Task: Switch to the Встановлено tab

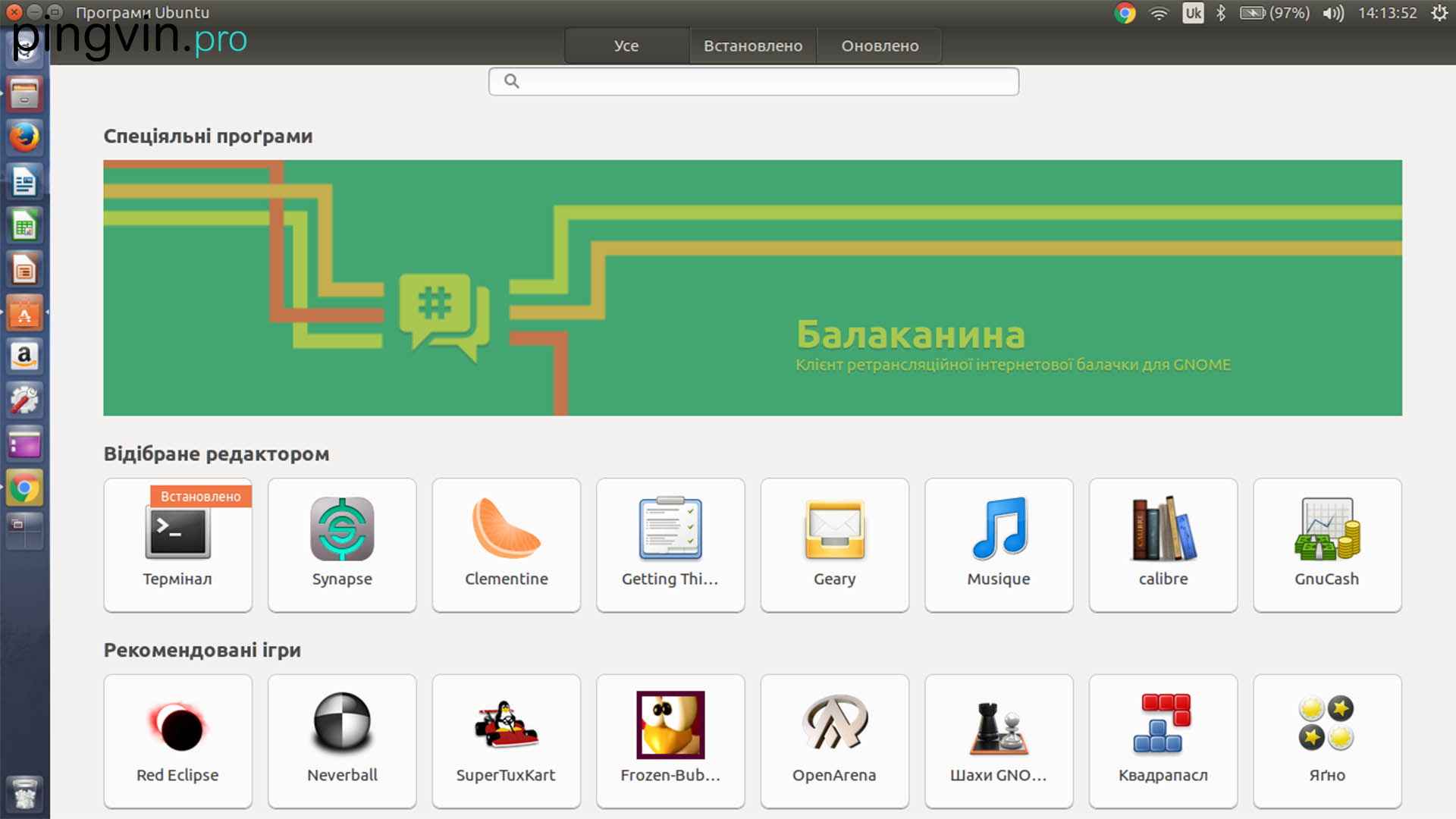Action: coord(752,46)
